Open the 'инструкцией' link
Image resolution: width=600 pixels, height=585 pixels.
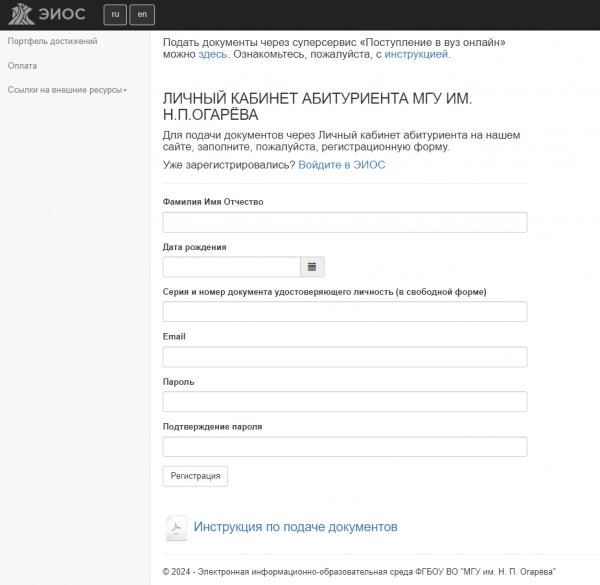tap(416, 54)
